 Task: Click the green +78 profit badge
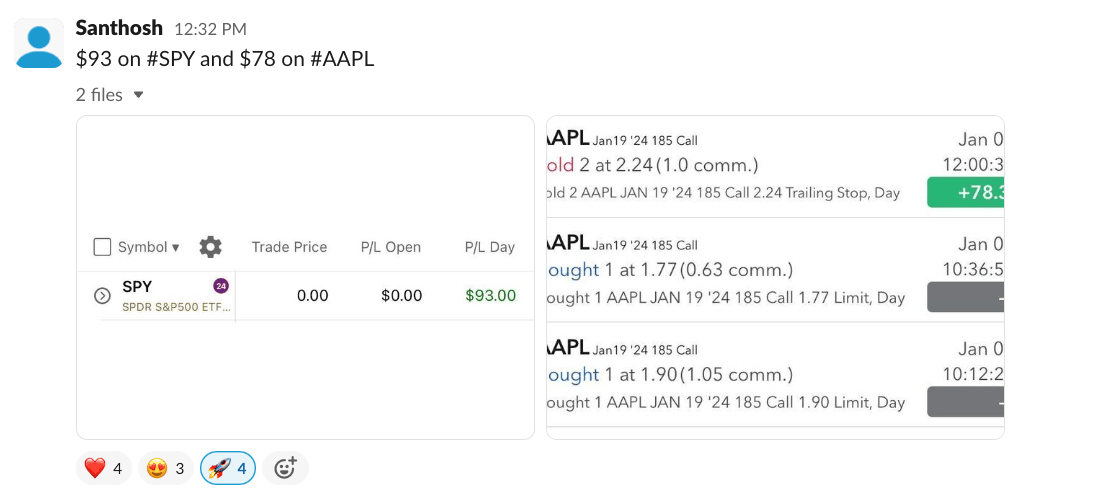tap(965, 192)
